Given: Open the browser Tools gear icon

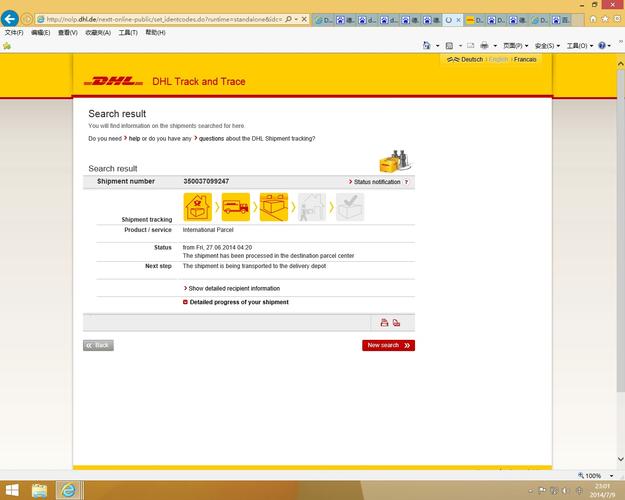Looking at the screenshot, I should pyautogui.click(x=617, y=19).
